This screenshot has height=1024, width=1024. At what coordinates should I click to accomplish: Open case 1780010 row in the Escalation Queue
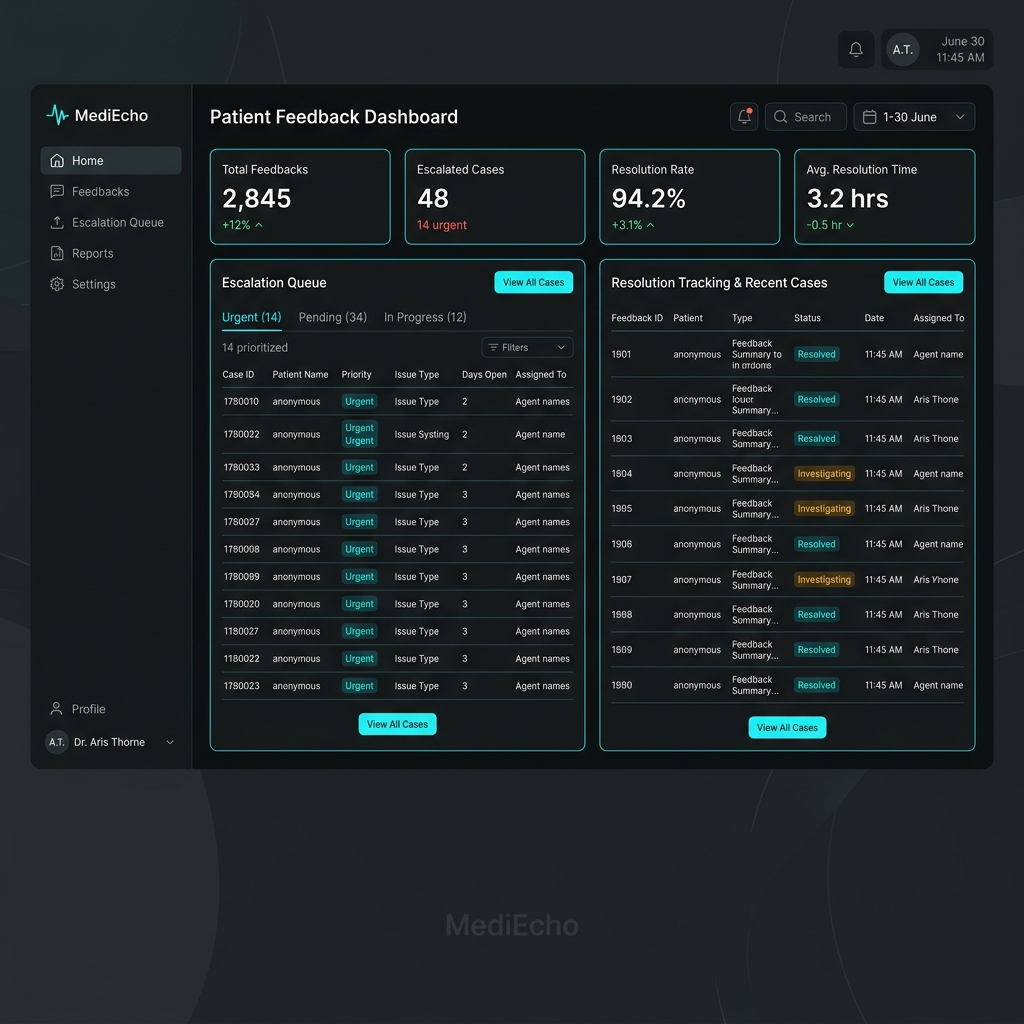click(x=397, y=402)
